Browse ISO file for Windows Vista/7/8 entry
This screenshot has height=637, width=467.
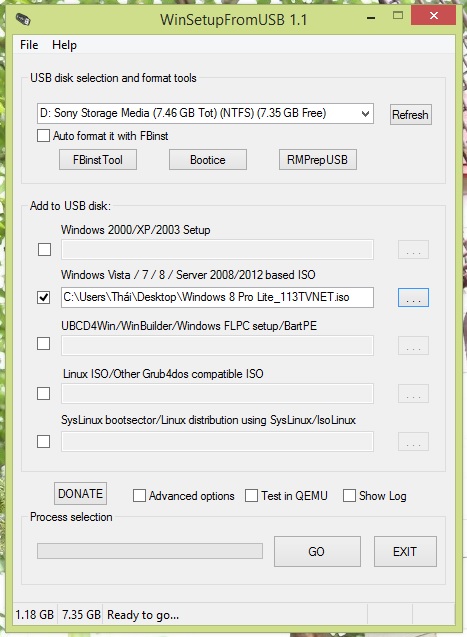point(413,298)
